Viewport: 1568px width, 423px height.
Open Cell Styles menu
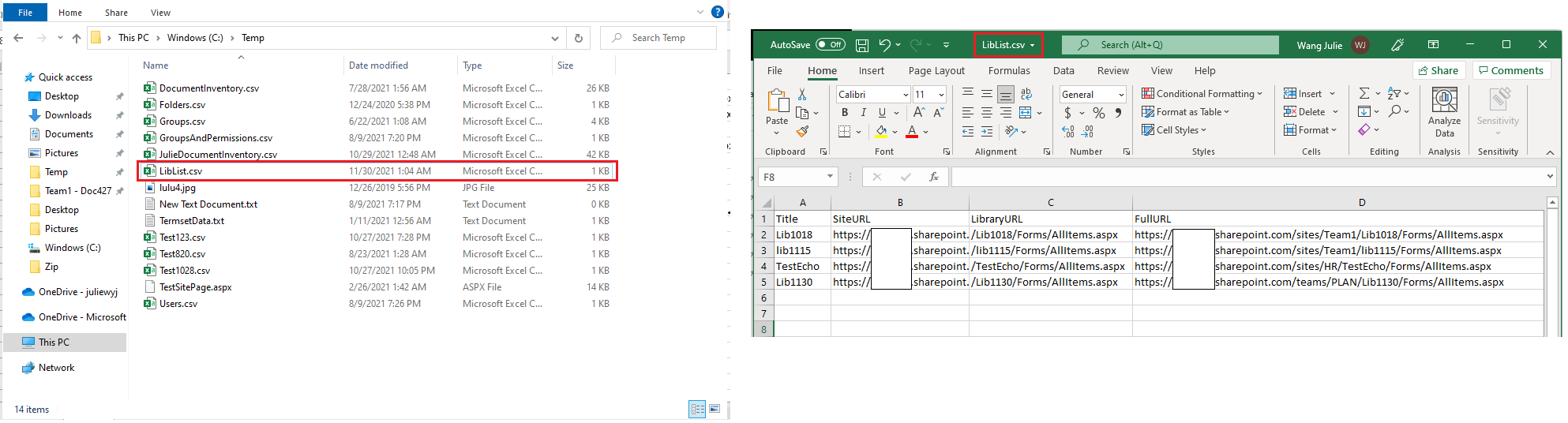(x=1174, y=130)
